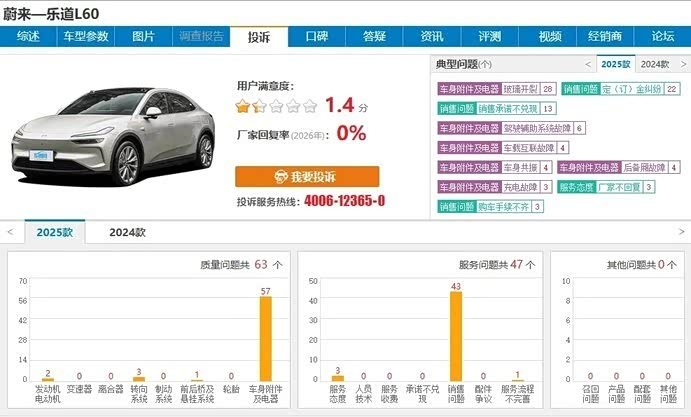
Task: Switch to 车型参数 tab
Action: (85, 36)
